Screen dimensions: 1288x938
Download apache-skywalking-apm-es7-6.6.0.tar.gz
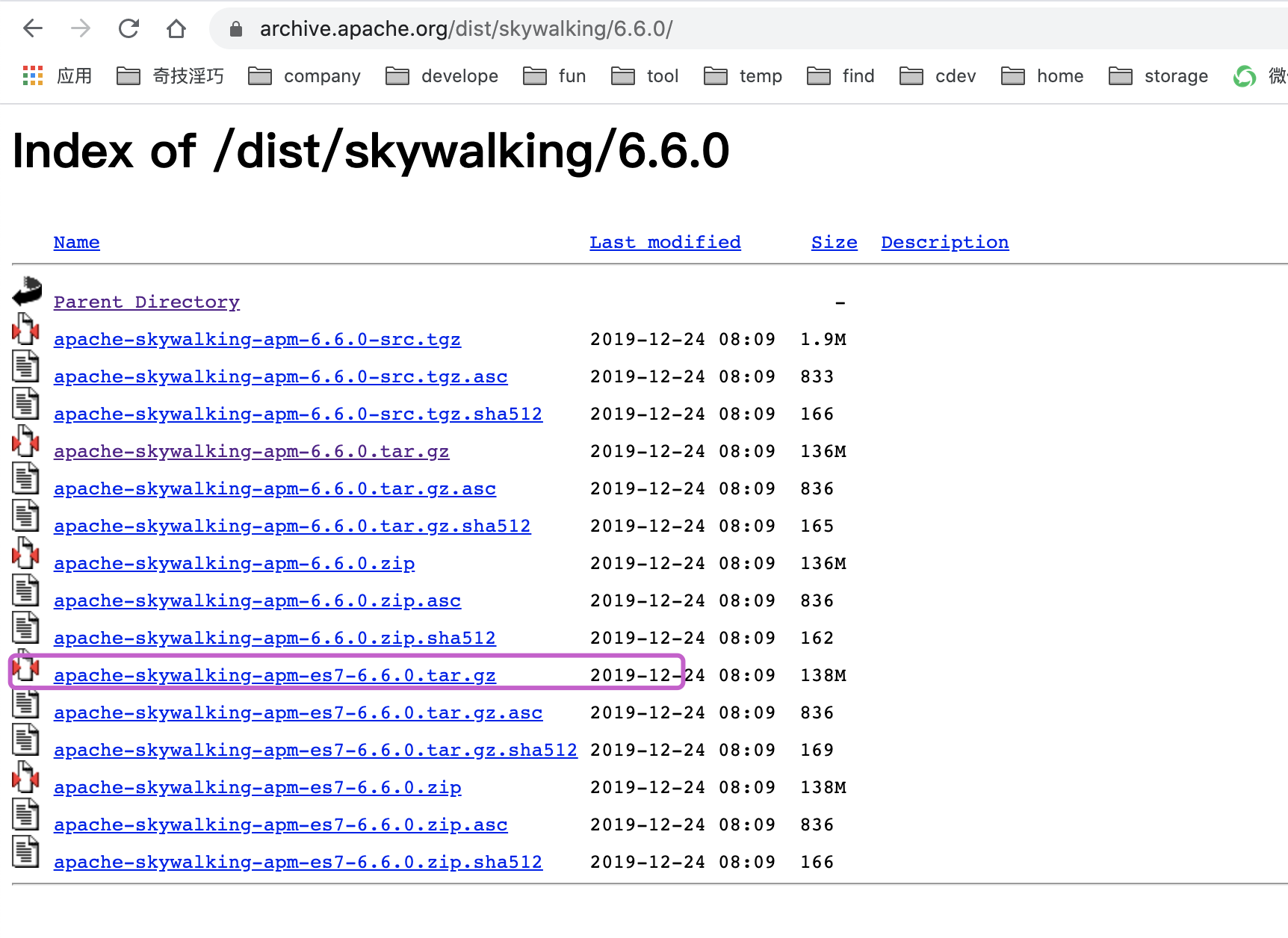point(274,675)
